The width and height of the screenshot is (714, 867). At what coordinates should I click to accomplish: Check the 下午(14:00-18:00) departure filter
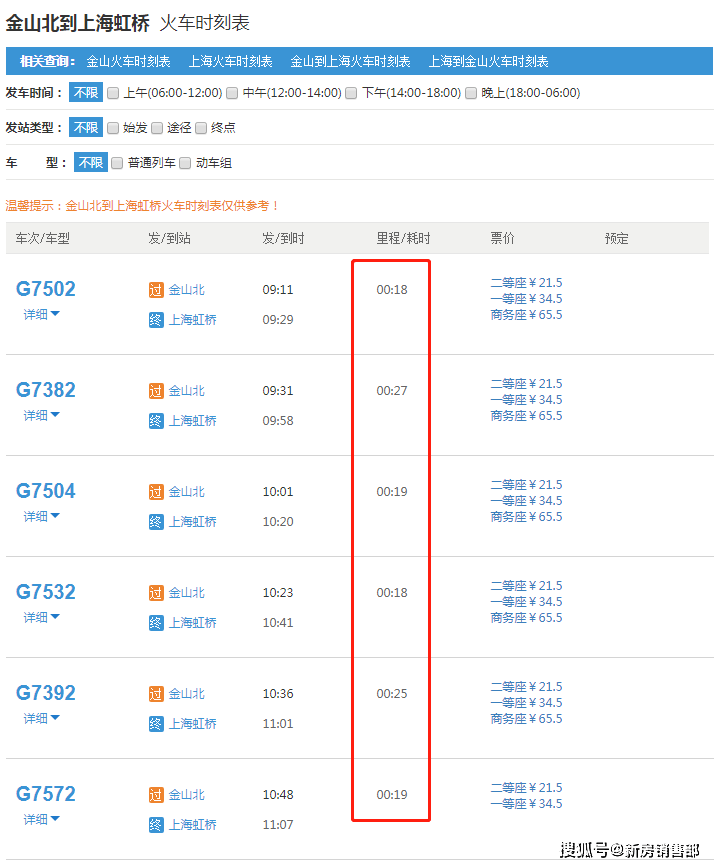(351, 93)
